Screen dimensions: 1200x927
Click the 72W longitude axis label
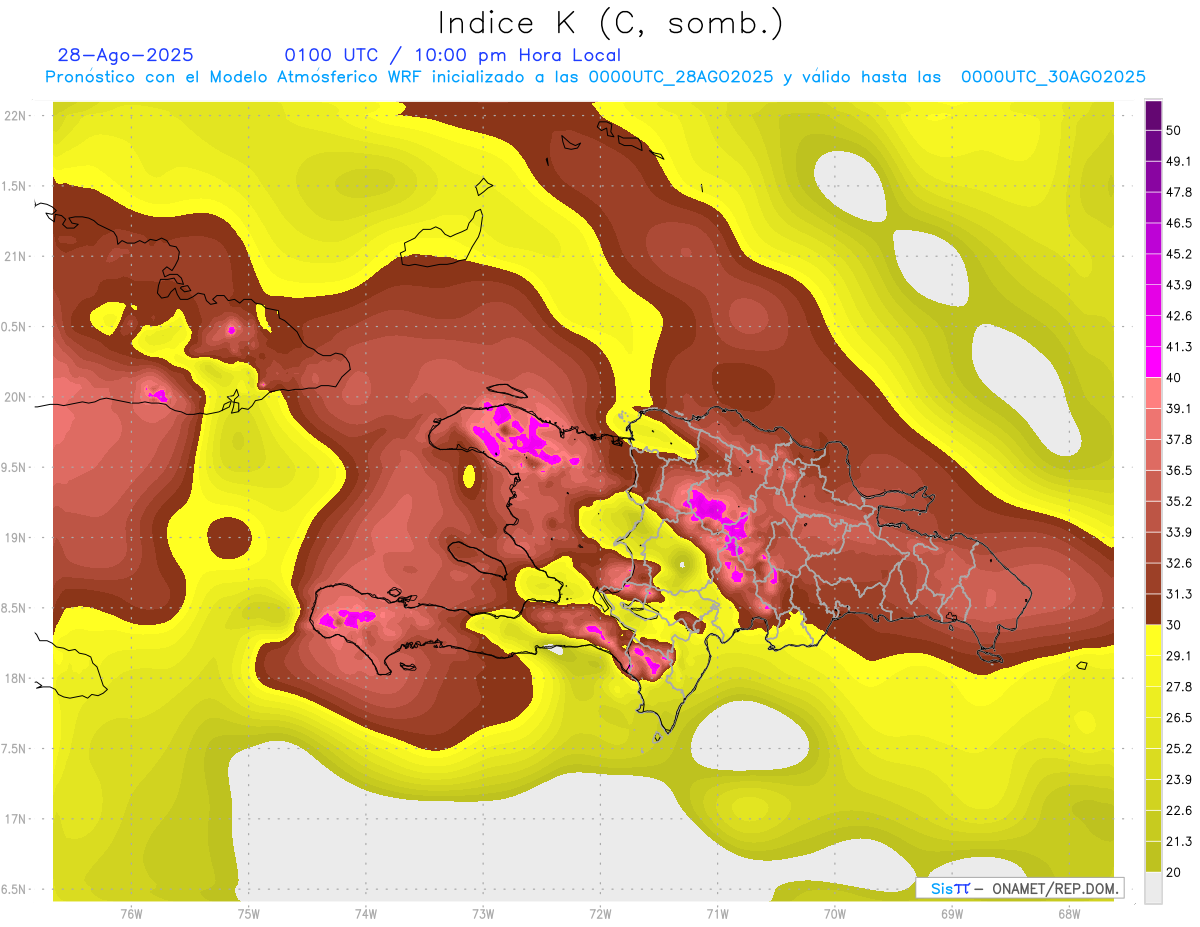tap(600, 914)
